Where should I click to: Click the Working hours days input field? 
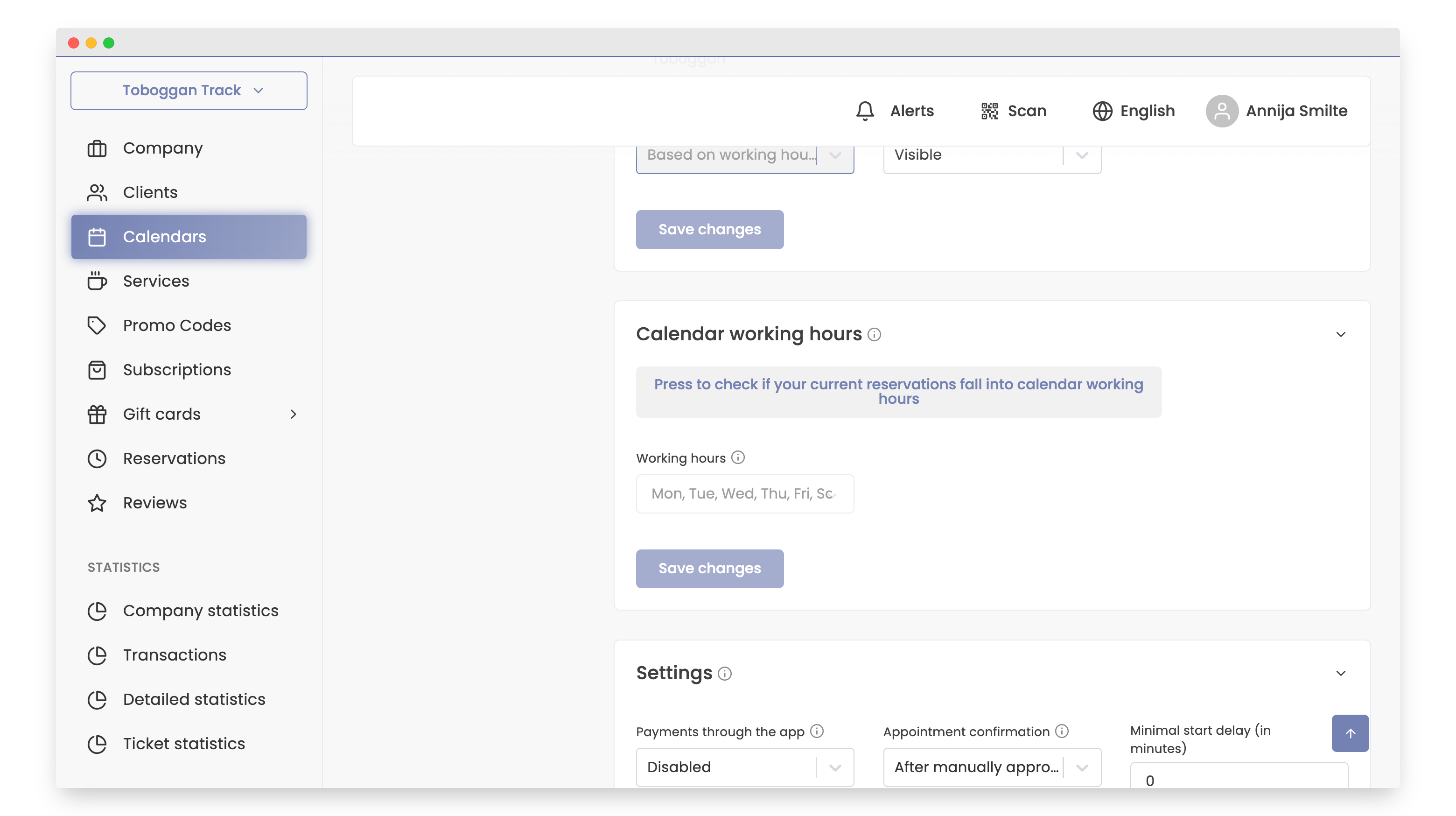(744, 494)
